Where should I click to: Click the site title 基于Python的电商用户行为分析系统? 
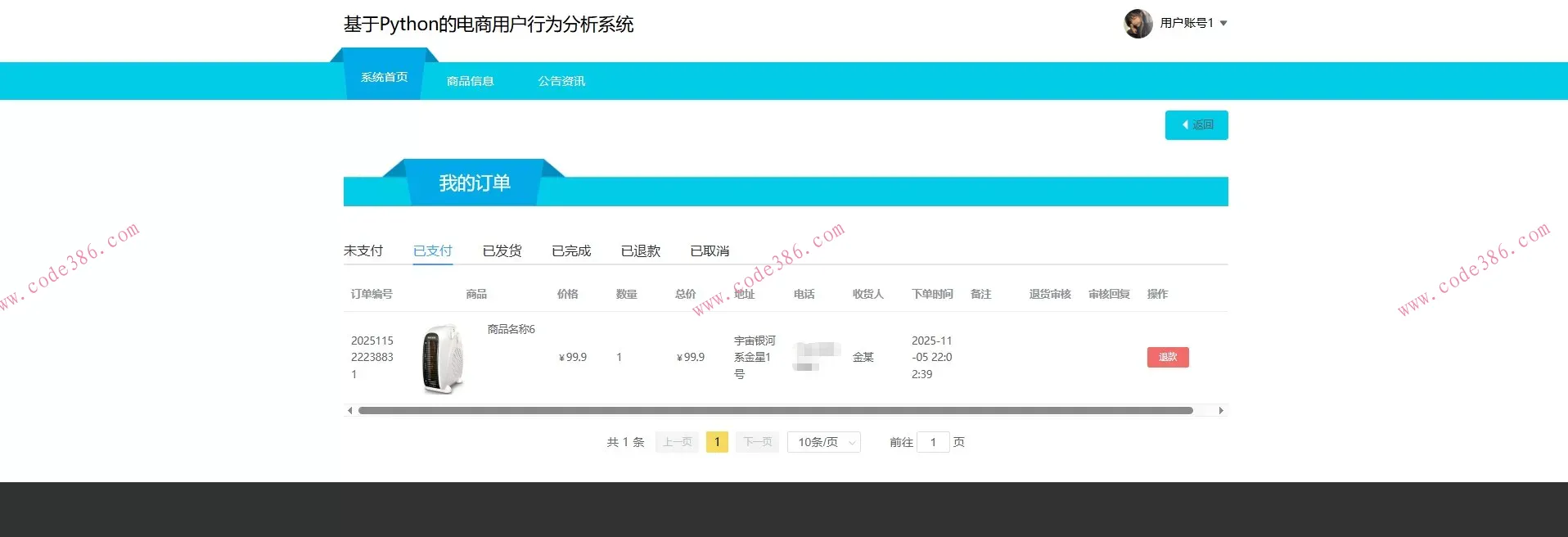(489, 25)
